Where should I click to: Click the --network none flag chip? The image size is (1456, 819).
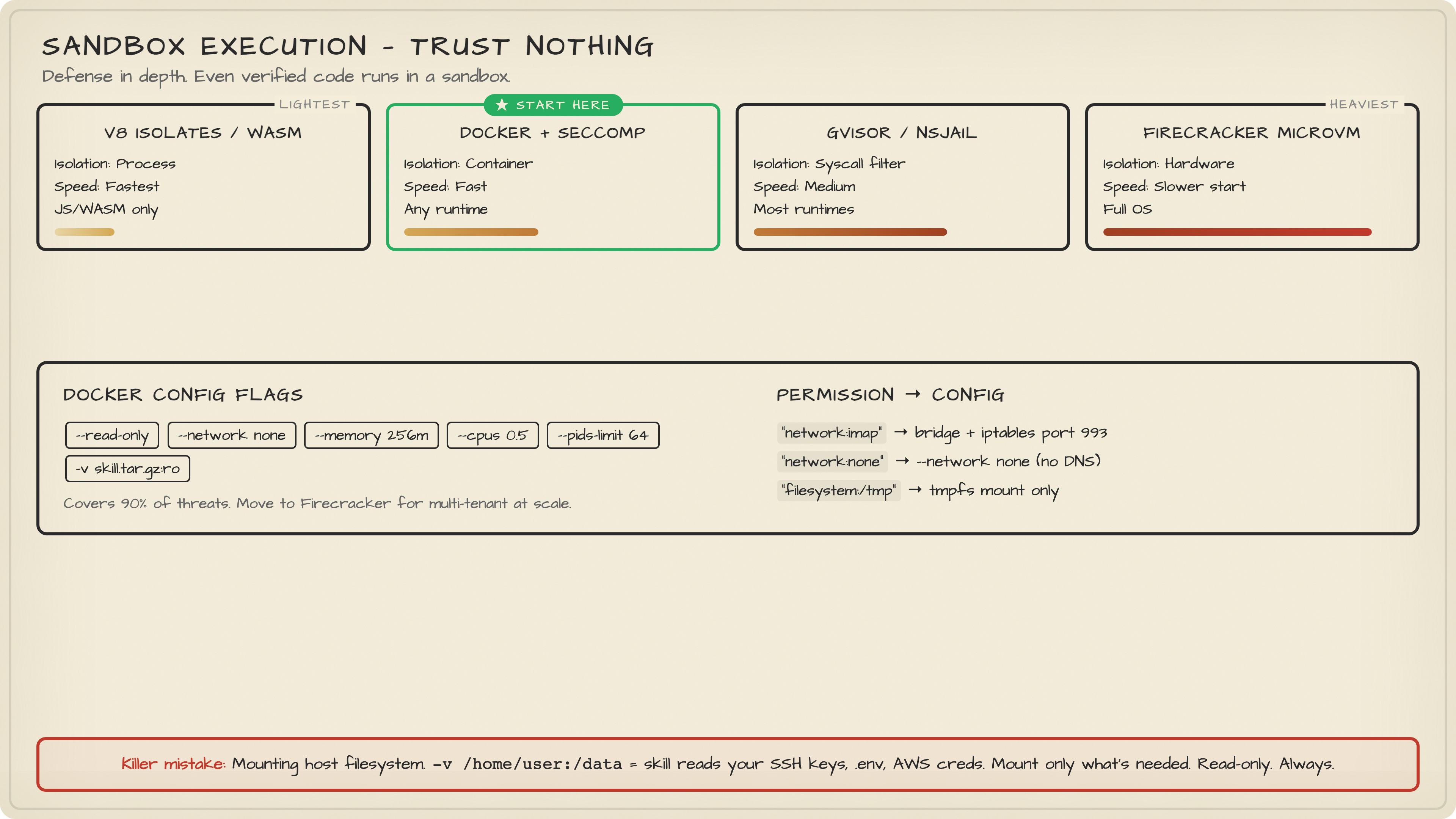(x=232, y=435)
